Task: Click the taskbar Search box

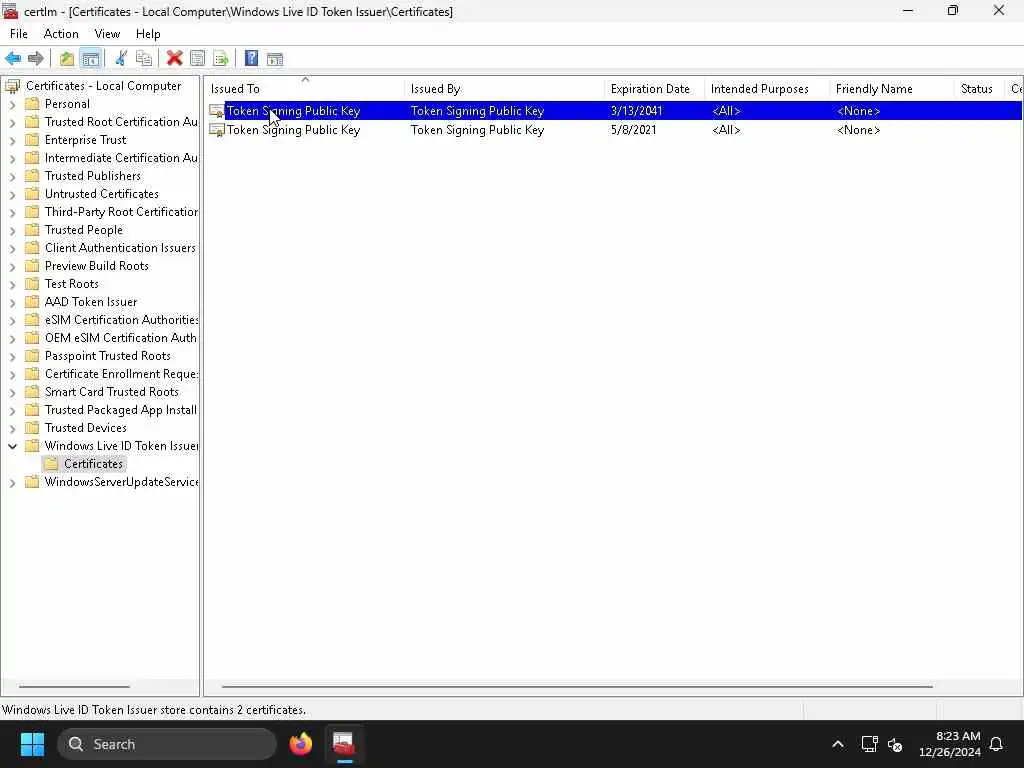Action: 167,744
